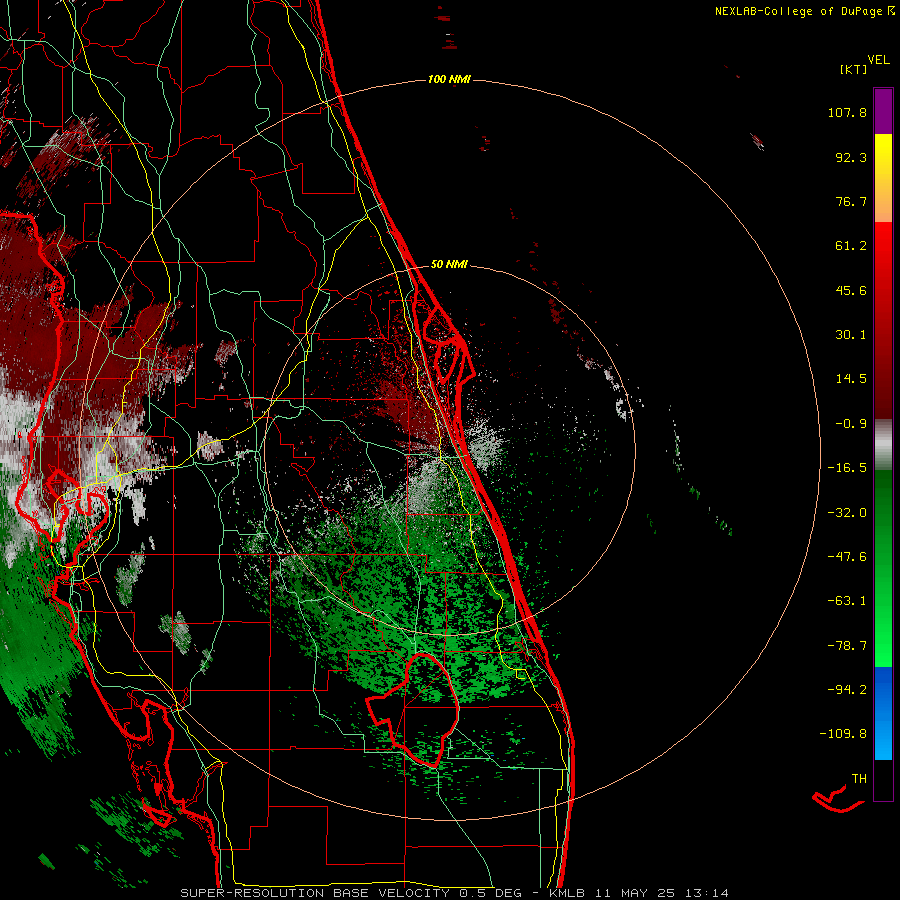Click the Super-Resolution Base Velocity caption
900x900 pixels.
455,893
